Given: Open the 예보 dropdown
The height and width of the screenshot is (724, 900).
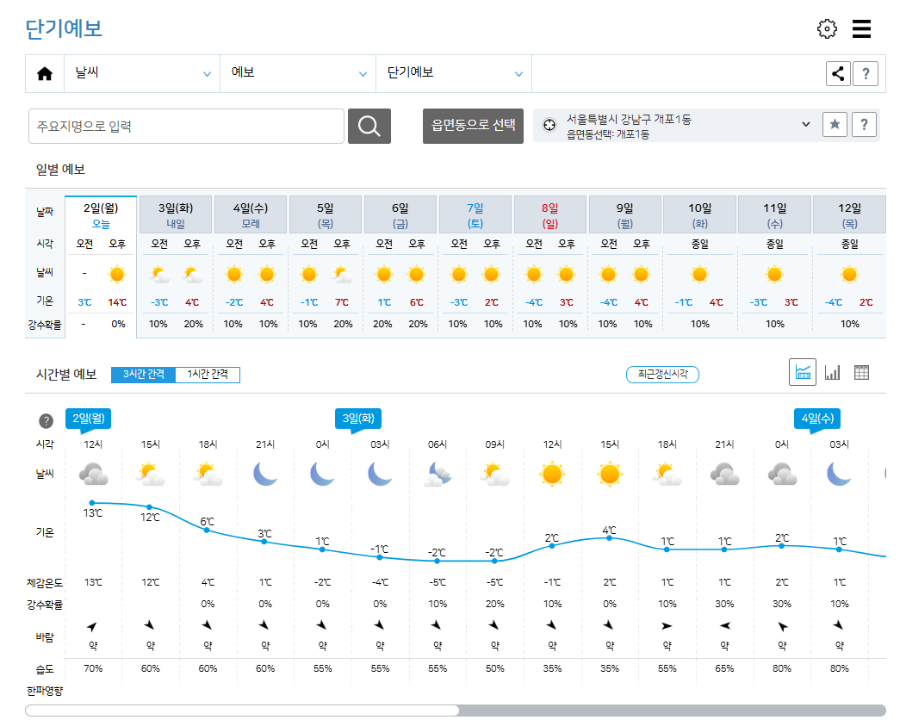Looking at the screenshot, I should click(297, 73).
